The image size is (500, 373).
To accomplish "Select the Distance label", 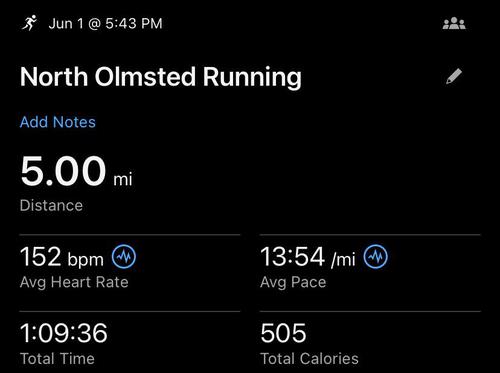I will pos(51,206).
